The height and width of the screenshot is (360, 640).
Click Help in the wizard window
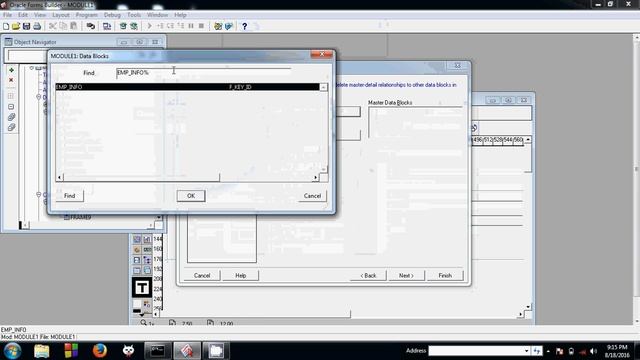[x=240, y=276]
